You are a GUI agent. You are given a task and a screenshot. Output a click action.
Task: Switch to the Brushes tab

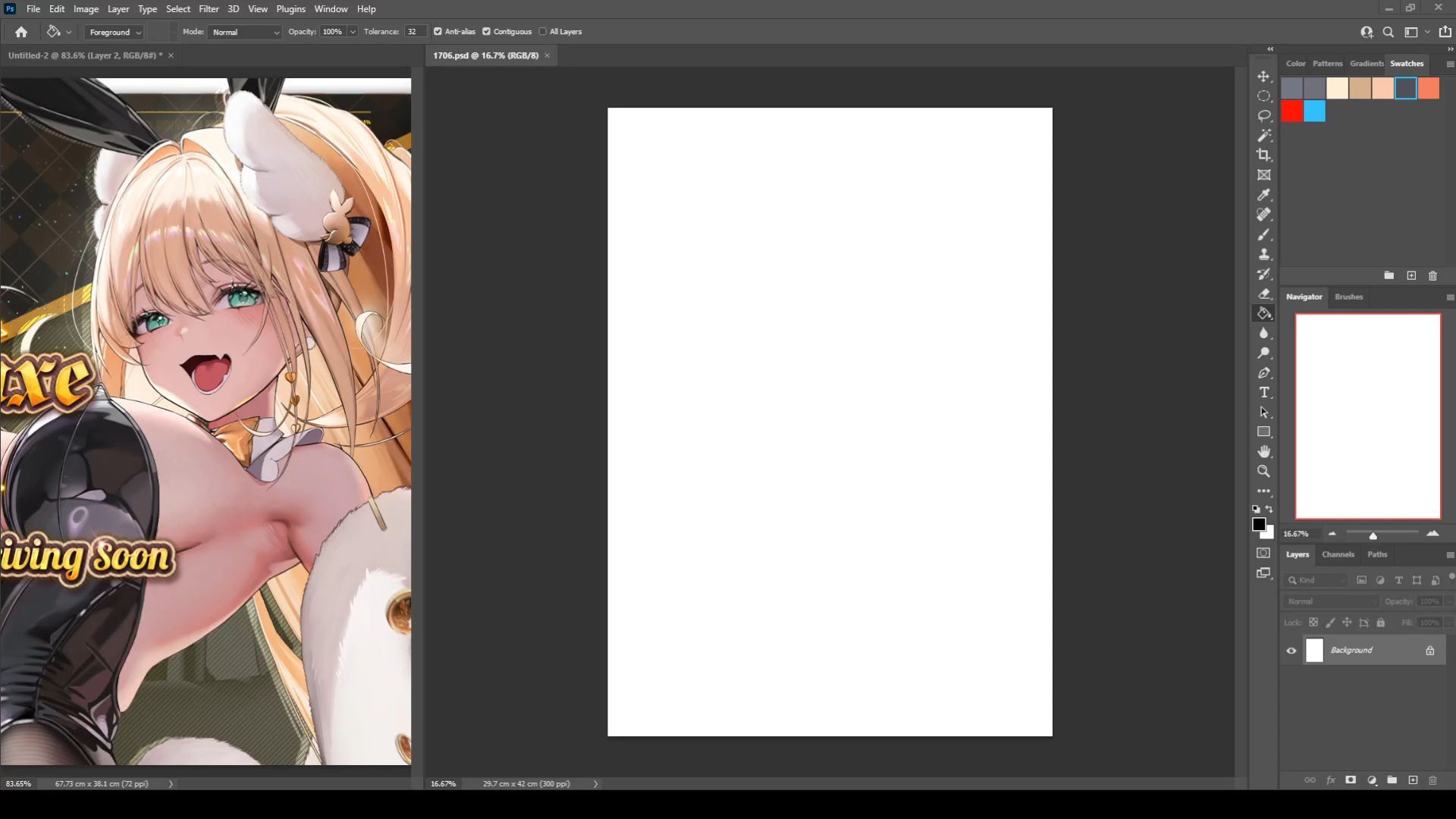click(1348, 297)
